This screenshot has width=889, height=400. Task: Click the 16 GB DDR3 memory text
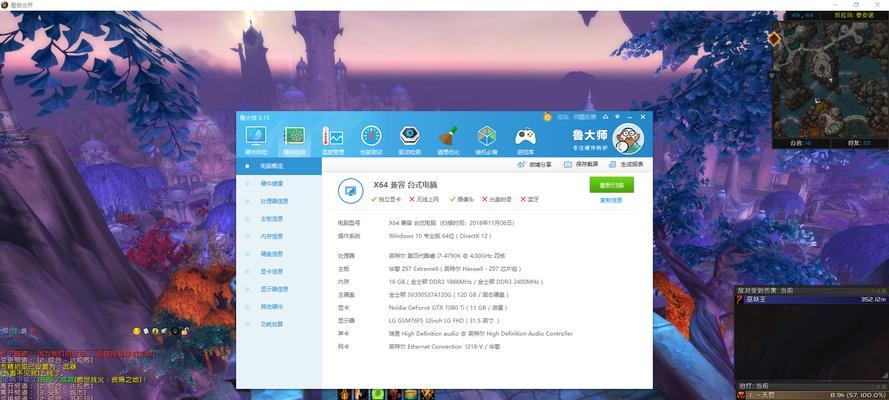point(466,282)
